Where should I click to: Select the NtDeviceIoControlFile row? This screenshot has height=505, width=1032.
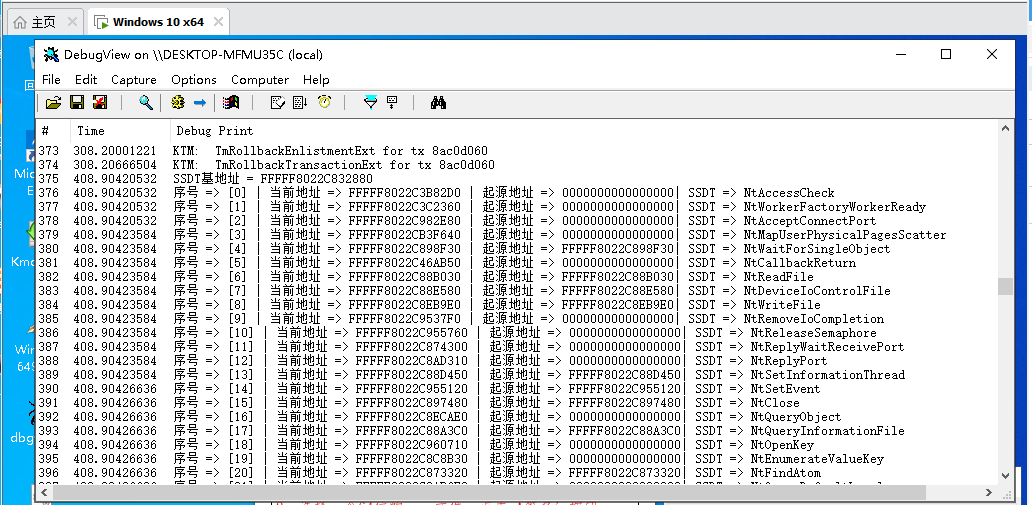click(517, 290)
